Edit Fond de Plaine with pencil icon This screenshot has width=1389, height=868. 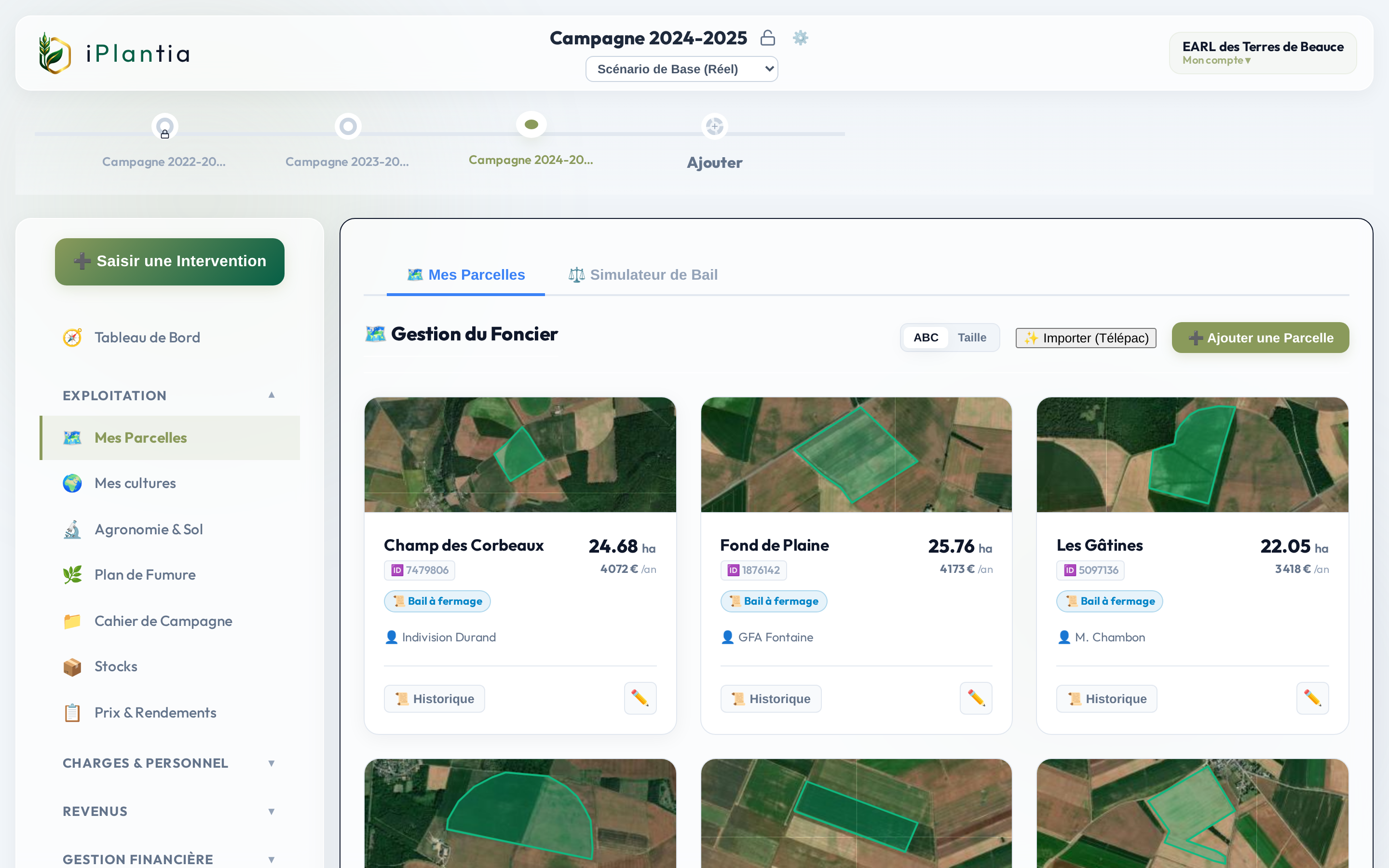(x=976, y=698)
